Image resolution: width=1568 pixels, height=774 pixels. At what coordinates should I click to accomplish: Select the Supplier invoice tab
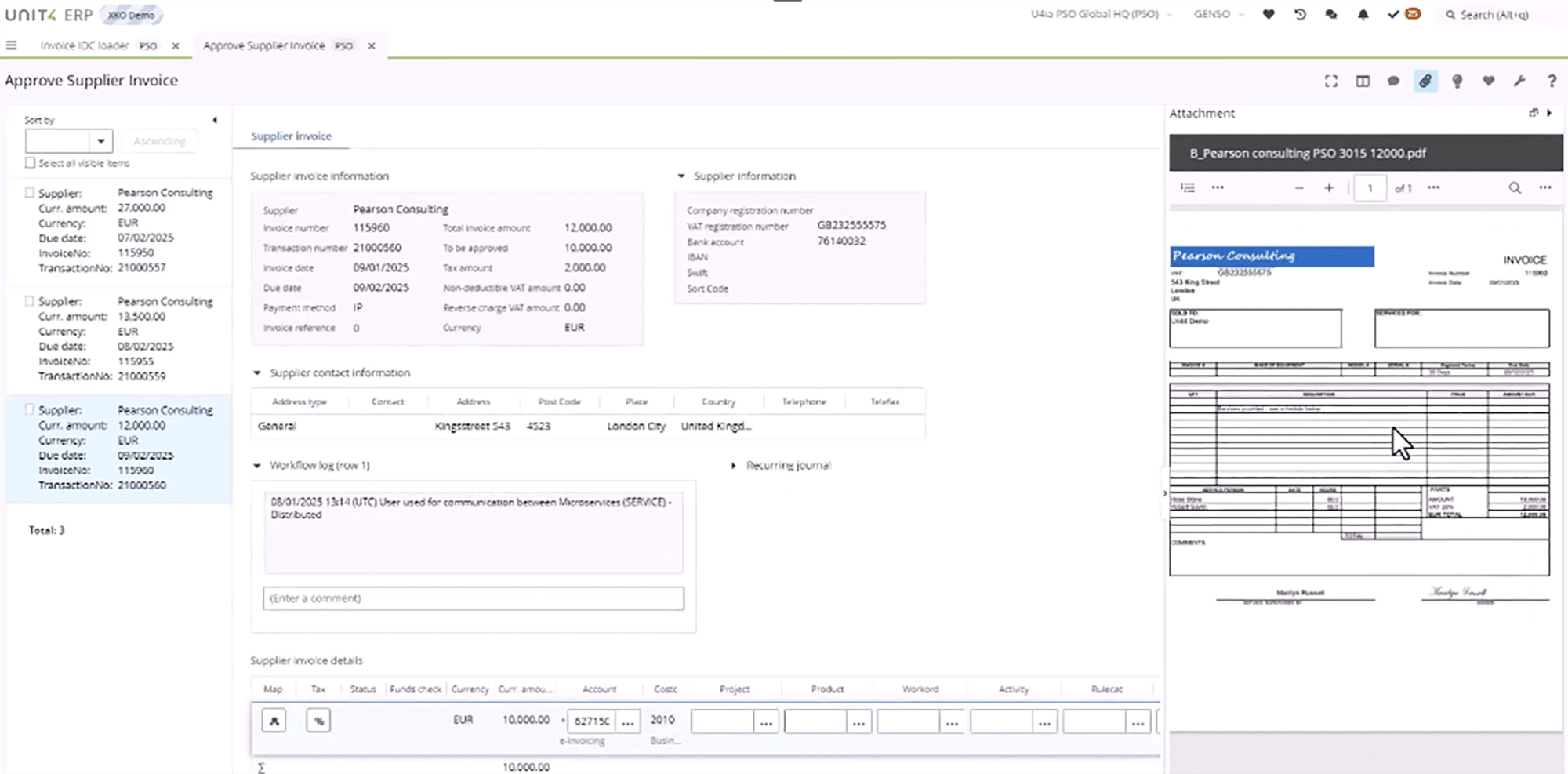pos(291,136)
